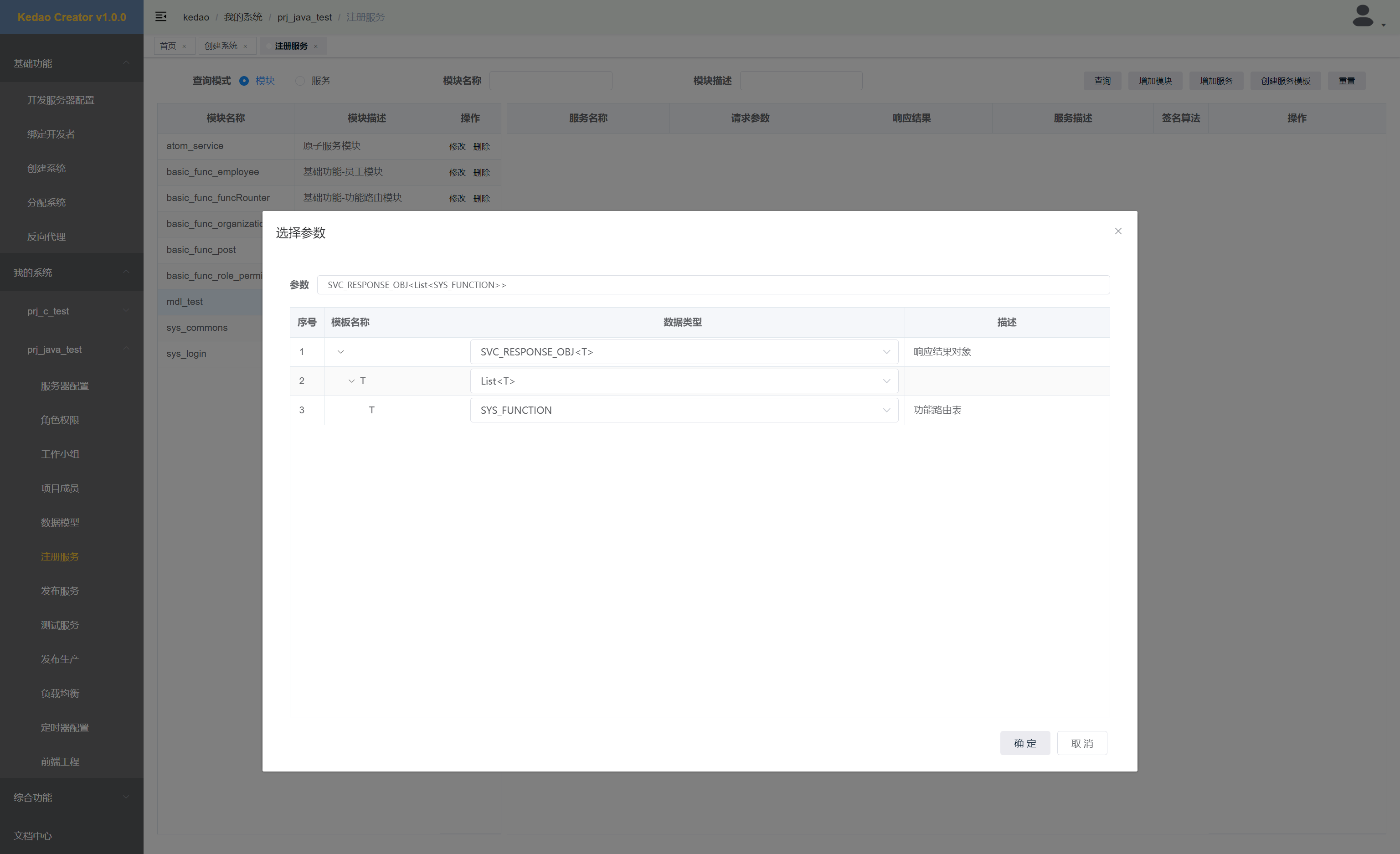
Task: Close the 创建系统 tab using its x
Action: pos(246,46)
